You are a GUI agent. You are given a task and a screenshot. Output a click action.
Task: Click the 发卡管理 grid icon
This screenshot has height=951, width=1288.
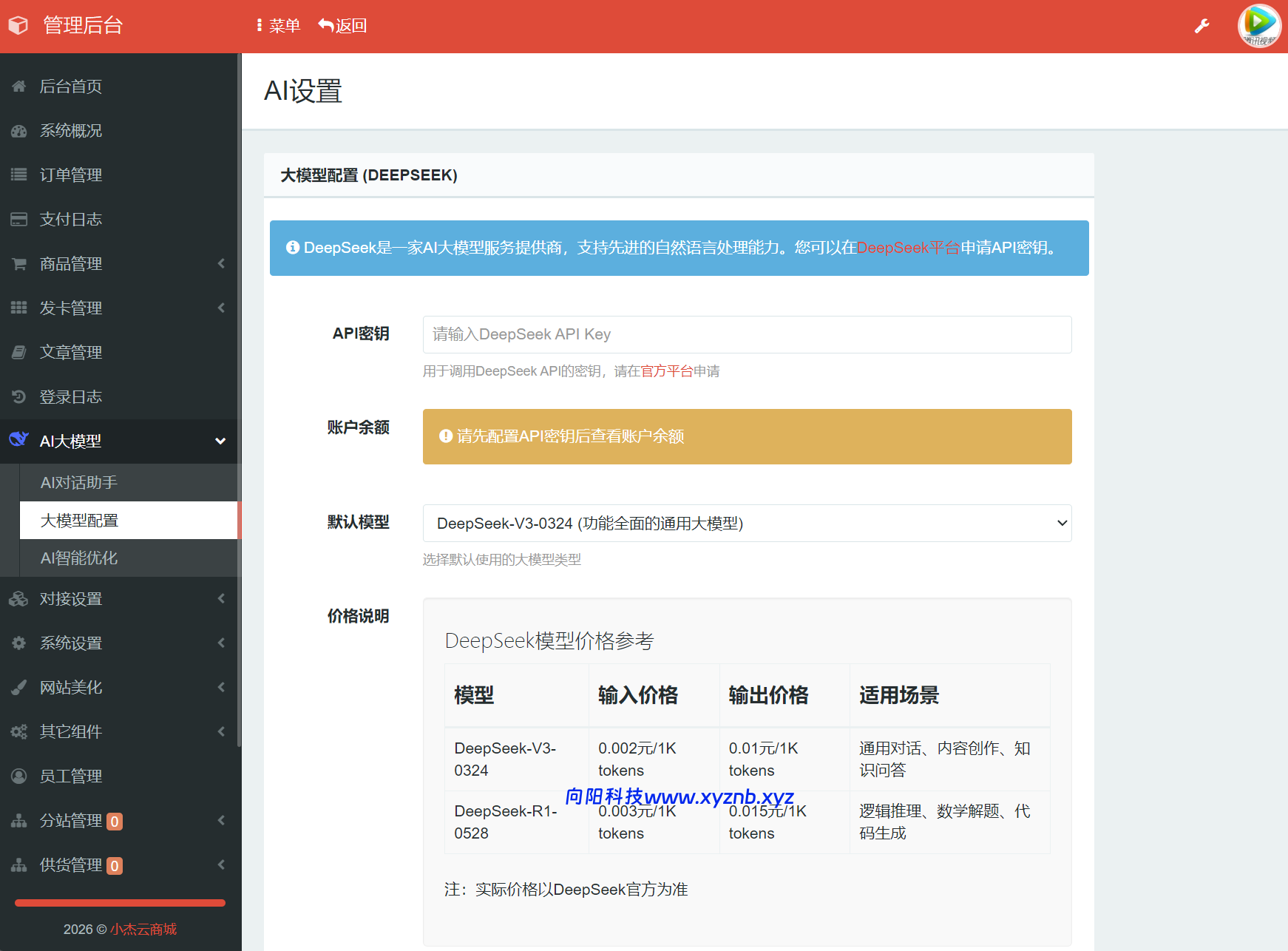[x=19, y=308]
